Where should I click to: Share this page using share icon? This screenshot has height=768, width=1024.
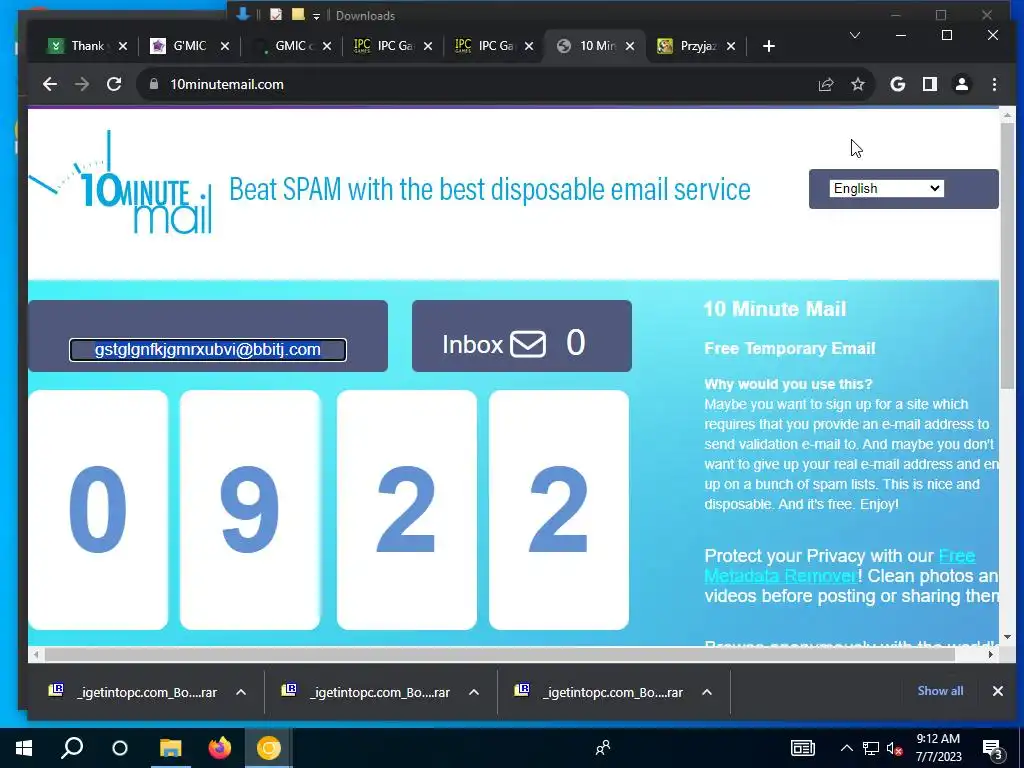(826, 84)
